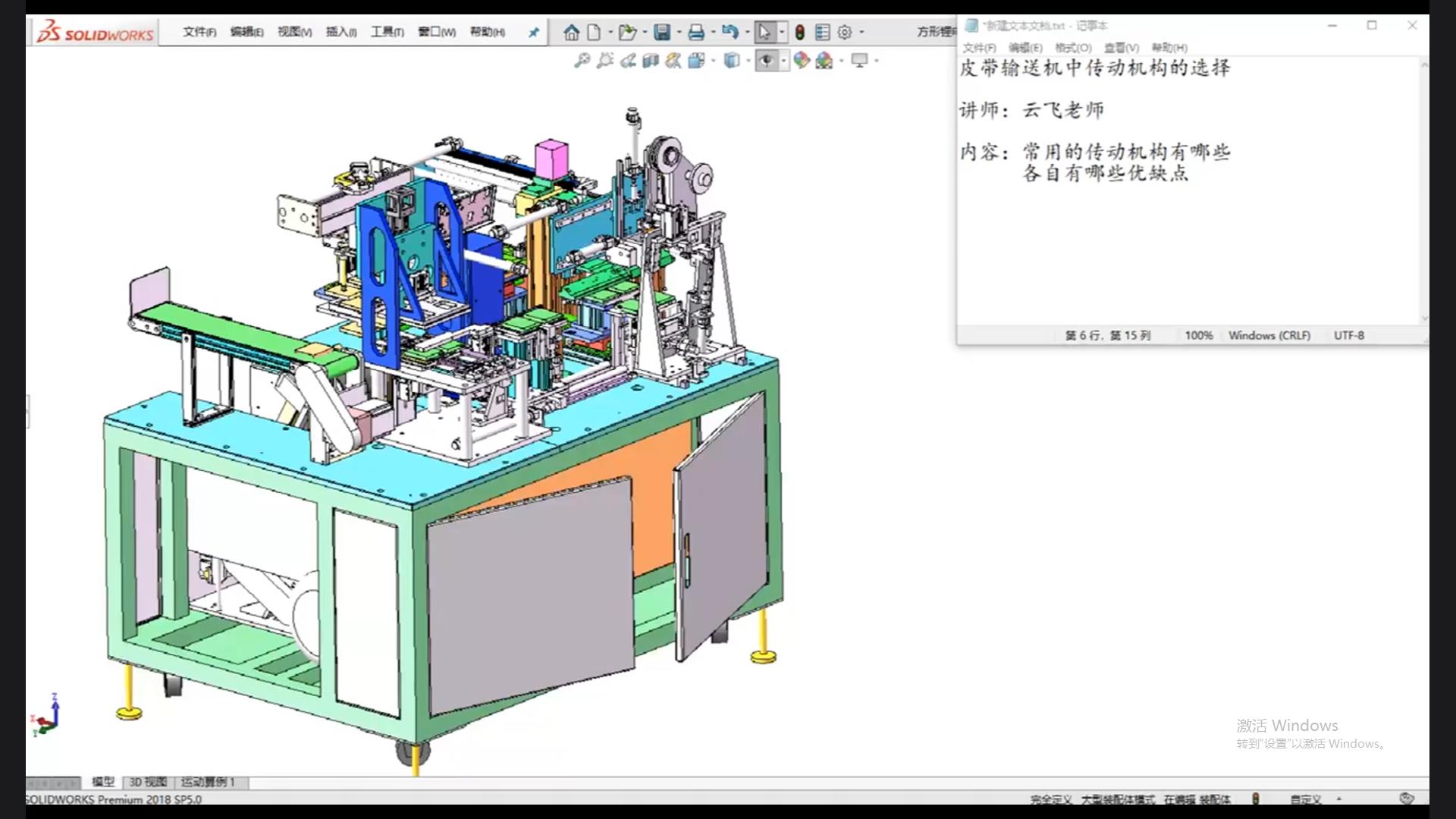Click status bar rebuild traffic light icon
This screenshot has width=1456, height=819.
tap(1255, 799)
